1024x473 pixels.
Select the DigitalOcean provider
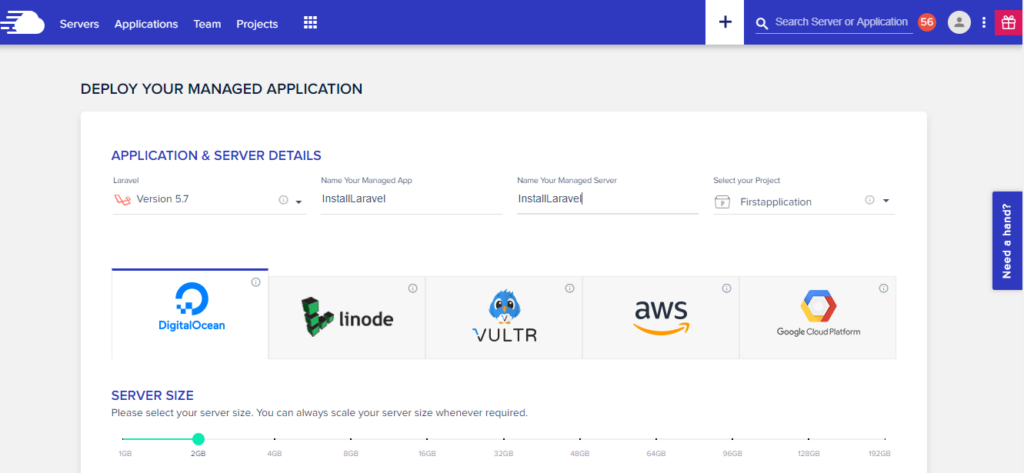[x=190, y=314]
